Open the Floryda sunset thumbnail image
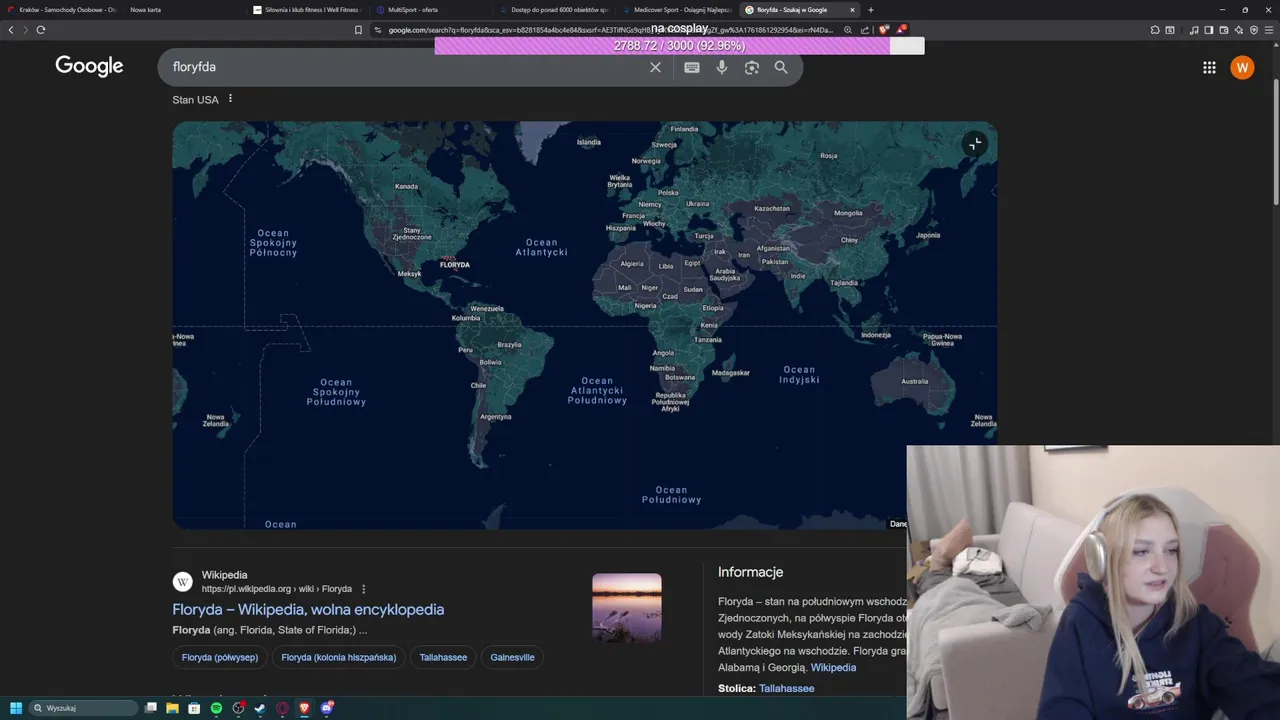This screenshot has width=1280, height=720. [x=627, y=607]
